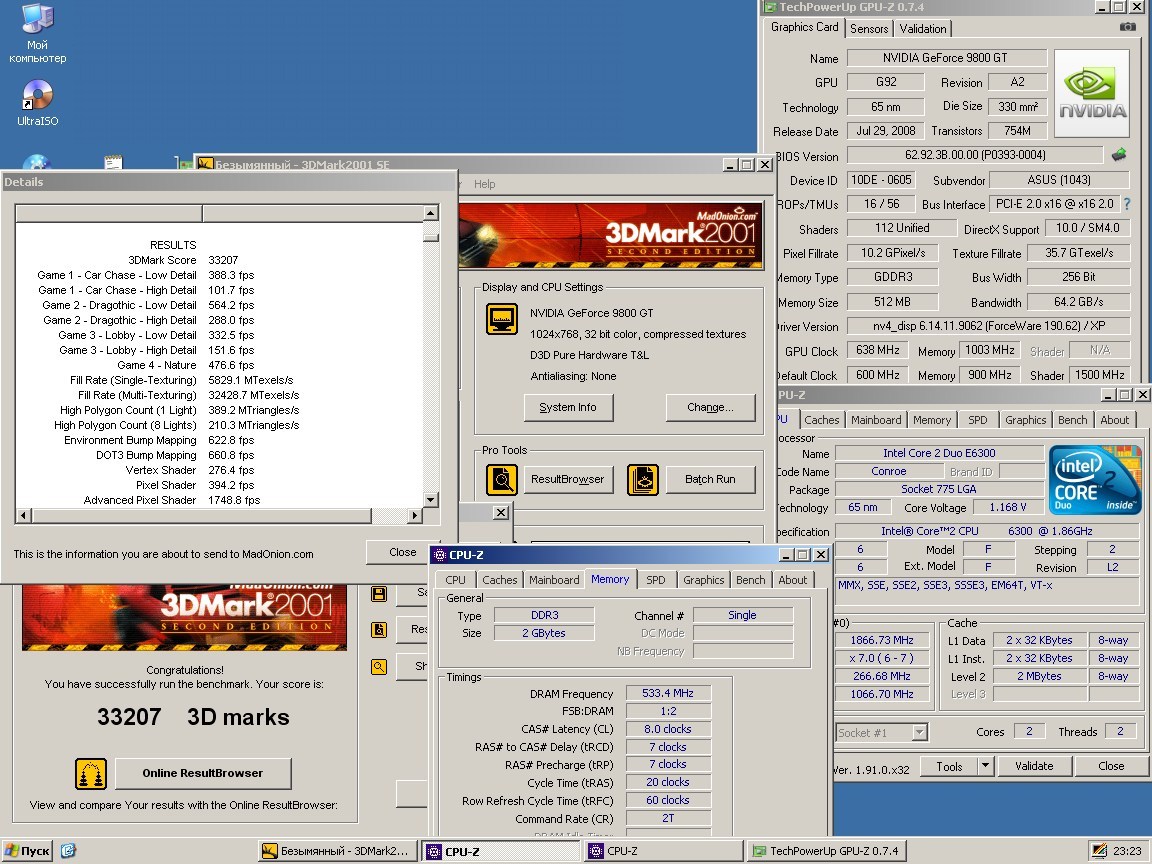Click the Details list scroll down arrow
1152x864 pixels.
(x=431, y=500)
